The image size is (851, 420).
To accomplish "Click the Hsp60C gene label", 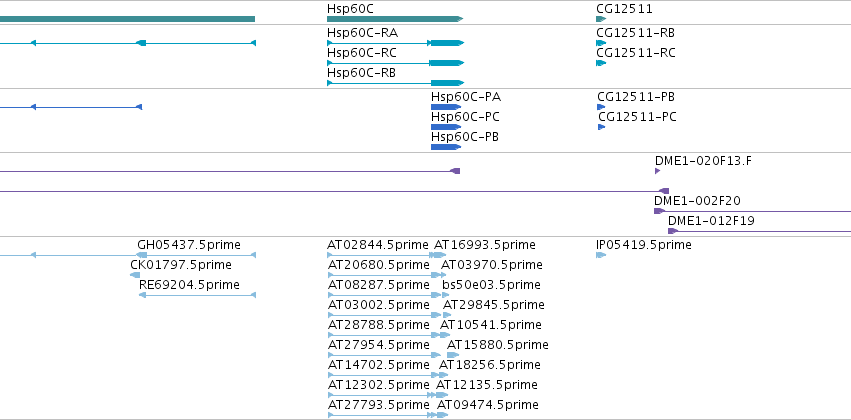I will (x=350, y=9).
